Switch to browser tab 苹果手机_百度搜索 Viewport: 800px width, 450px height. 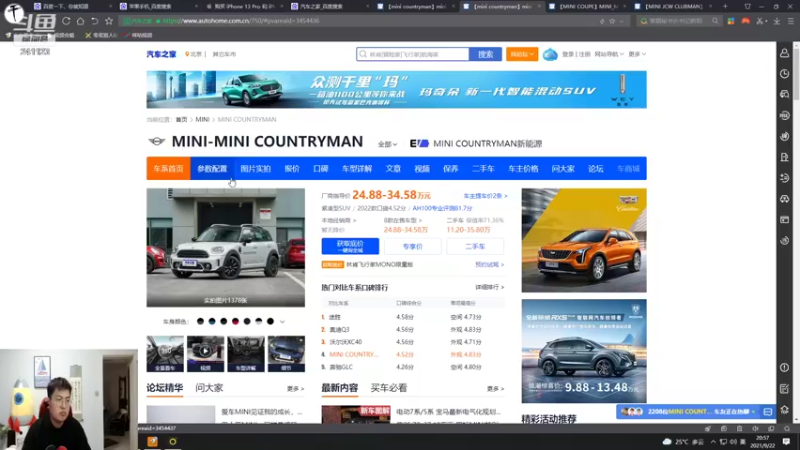[x=158, y=6]
